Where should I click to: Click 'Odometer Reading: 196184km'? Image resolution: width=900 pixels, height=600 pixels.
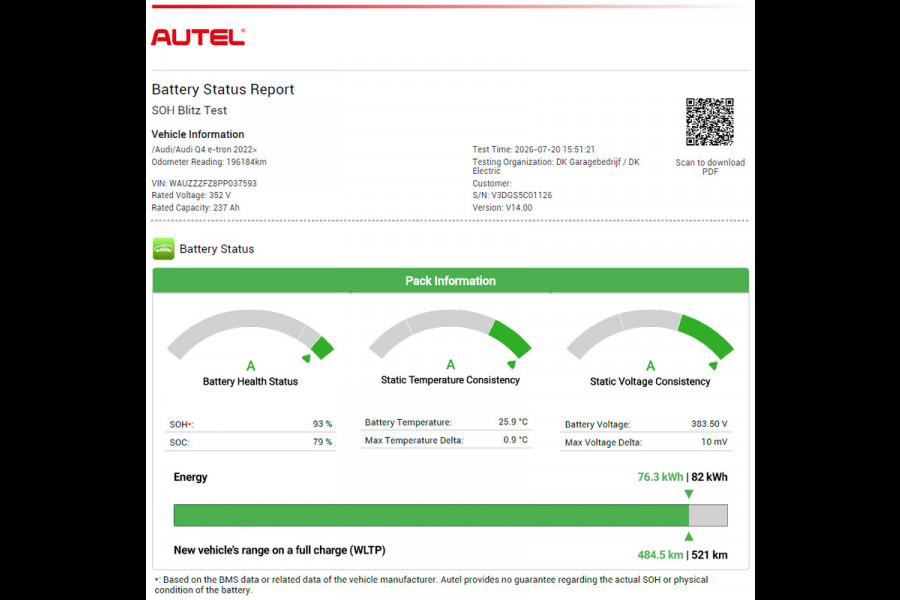click(209, 162)
